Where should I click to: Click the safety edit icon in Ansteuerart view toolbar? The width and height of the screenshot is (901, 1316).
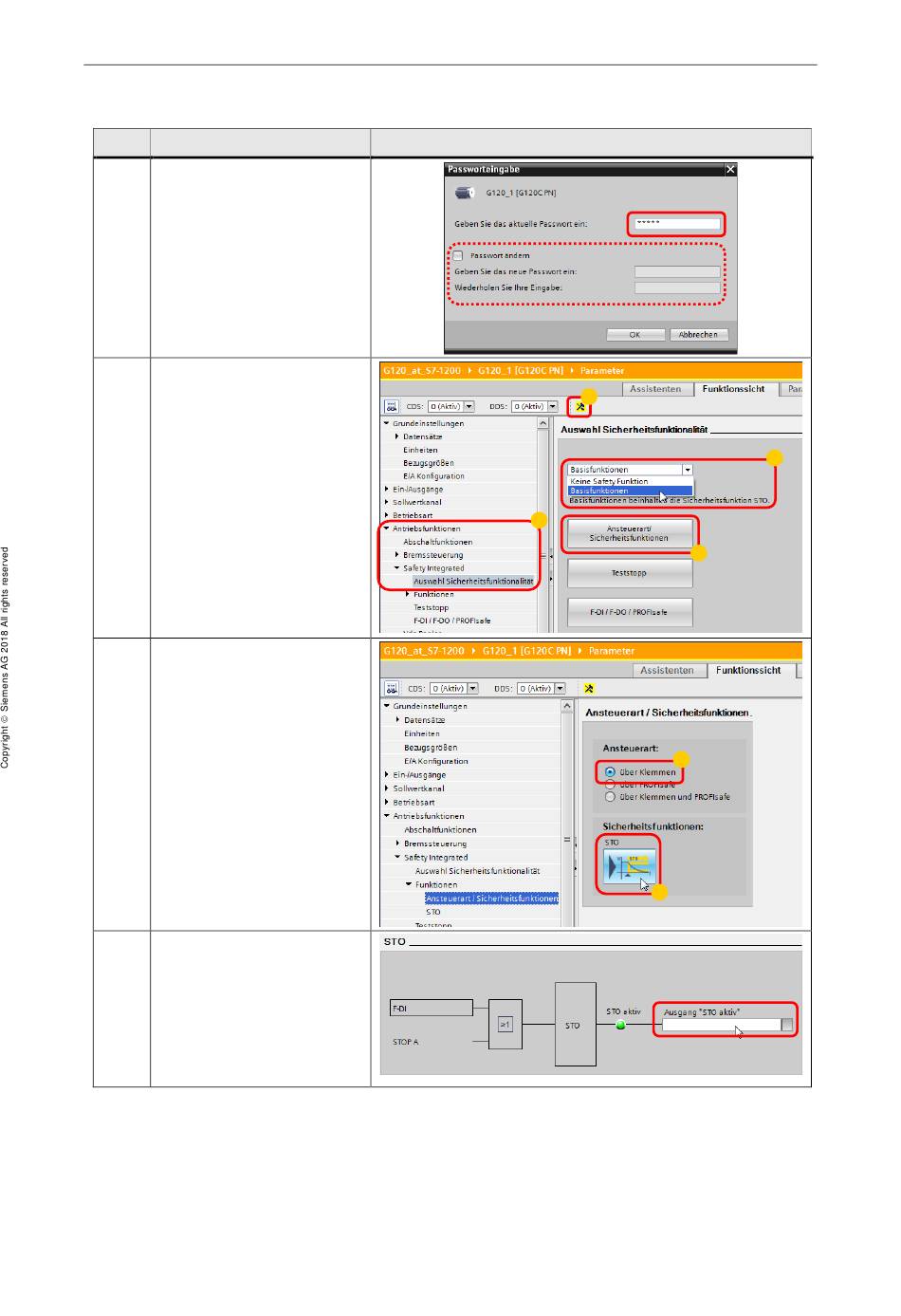pos(589,689)
